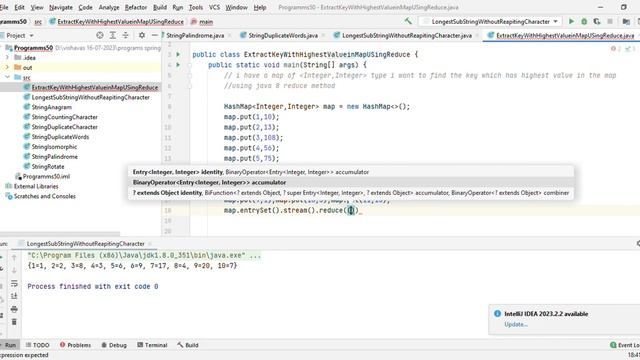Viewport: 640px width, 360px height.
Task: Click inside reduce() parentheses in editor
Action: (x=351, y=211)
